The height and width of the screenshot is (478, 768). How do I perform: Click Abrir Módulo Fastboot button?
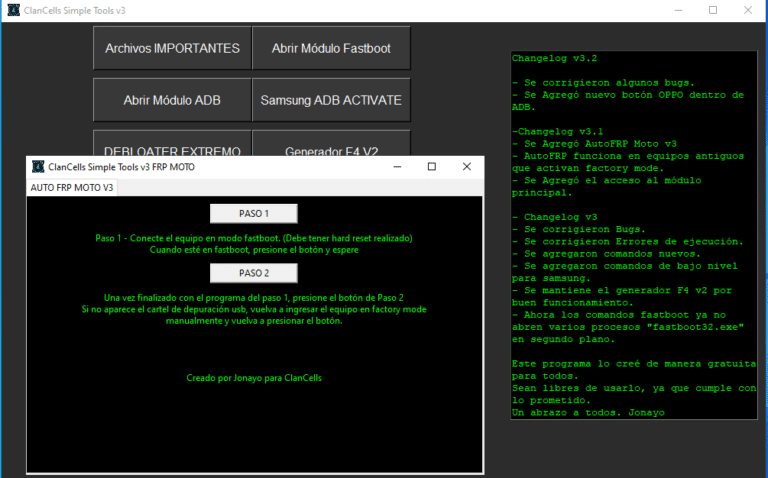coord(331,48)
